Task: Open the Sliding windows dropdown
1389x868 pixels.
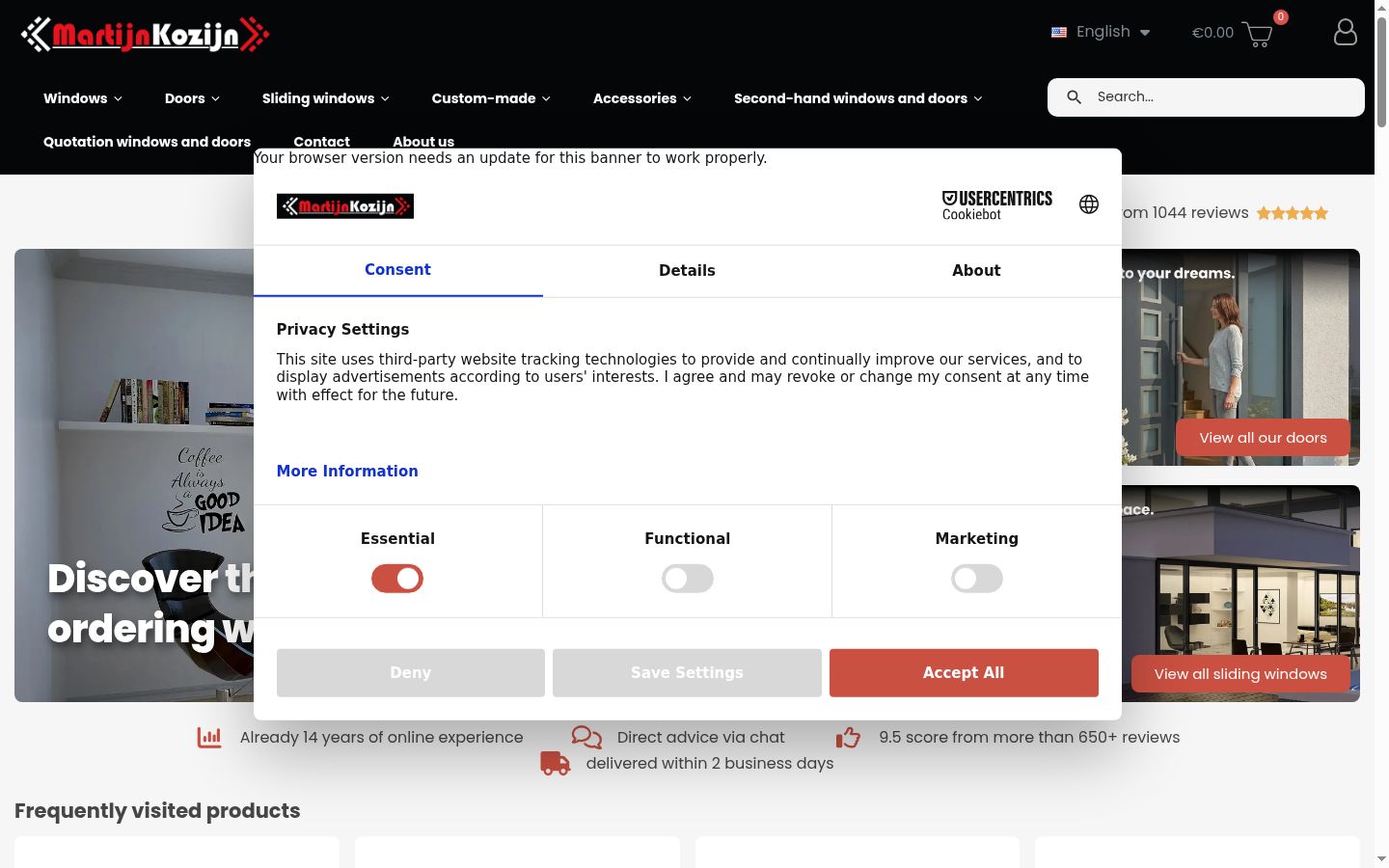Action: [326, 98]
